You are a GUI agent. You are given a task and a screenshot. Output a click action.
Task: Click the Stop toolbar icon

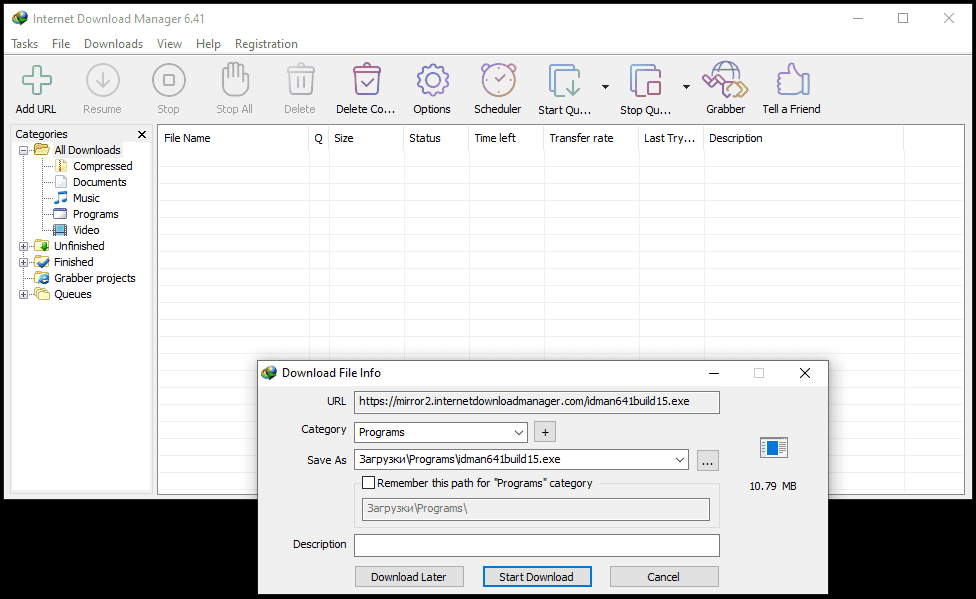(x=169, y=80)
